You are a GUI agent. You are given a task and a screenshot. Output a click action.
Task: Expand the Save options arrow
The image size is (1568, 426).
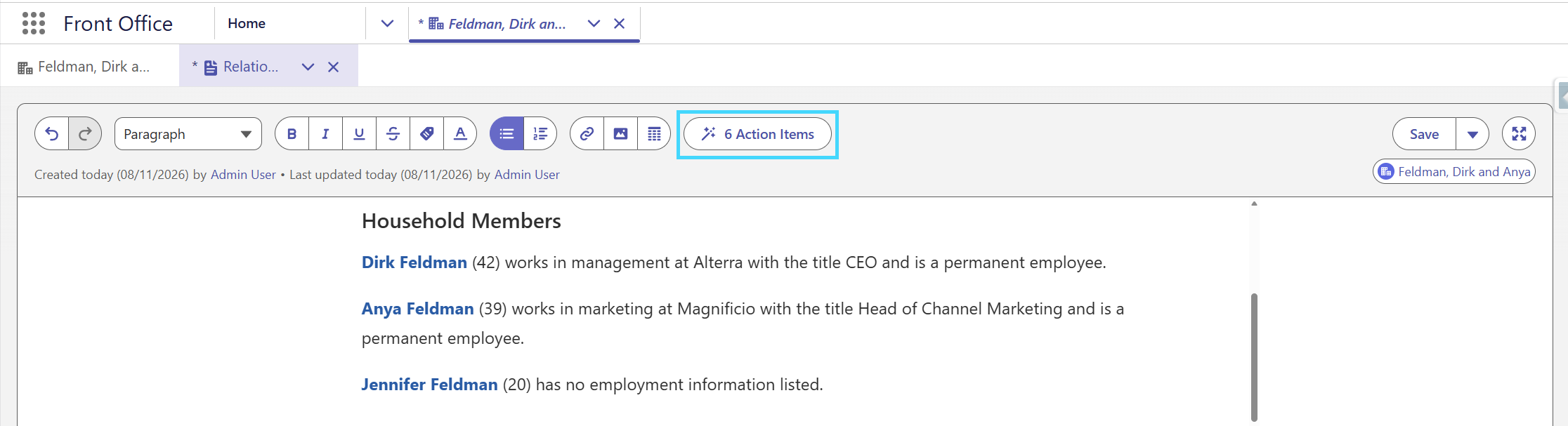click(1472, 133)
